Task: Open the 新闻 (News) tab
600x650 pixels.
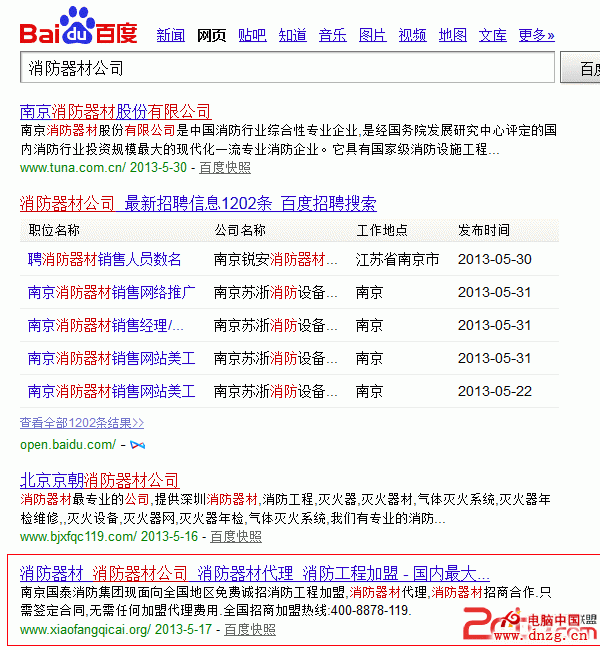Action: (x=171, y=36)
